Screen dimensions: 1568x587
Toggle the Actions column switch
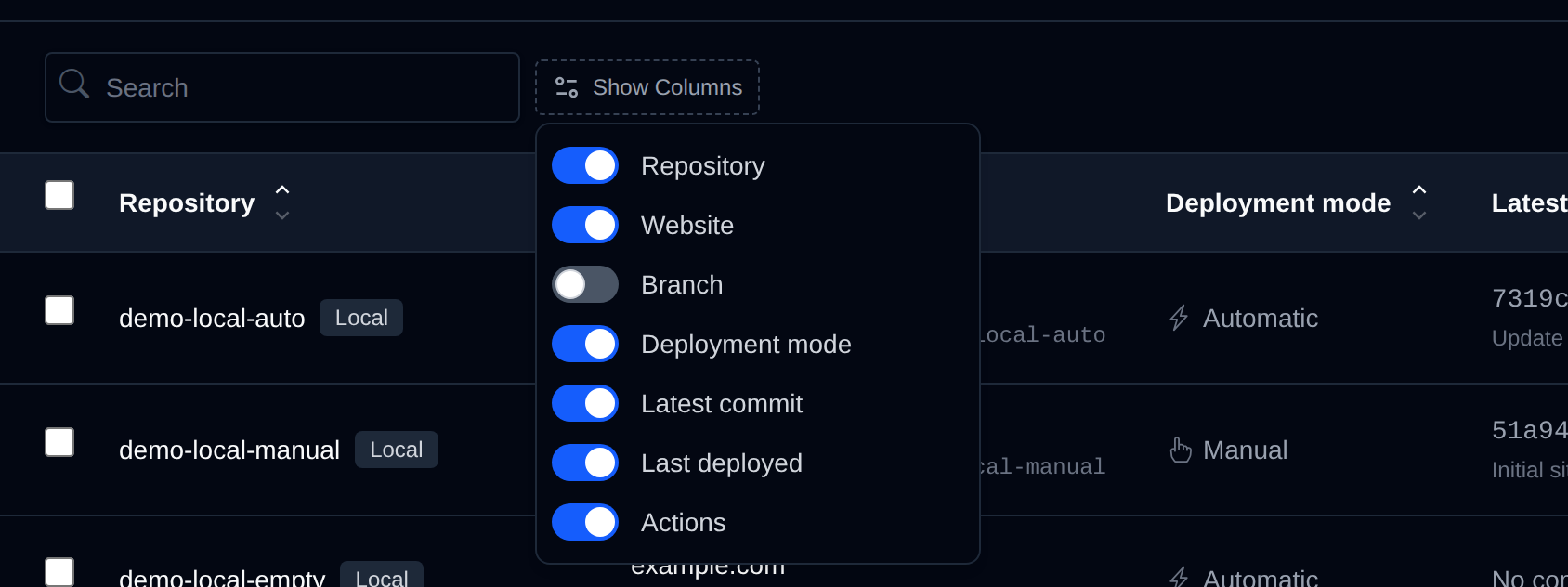point(585,522)
